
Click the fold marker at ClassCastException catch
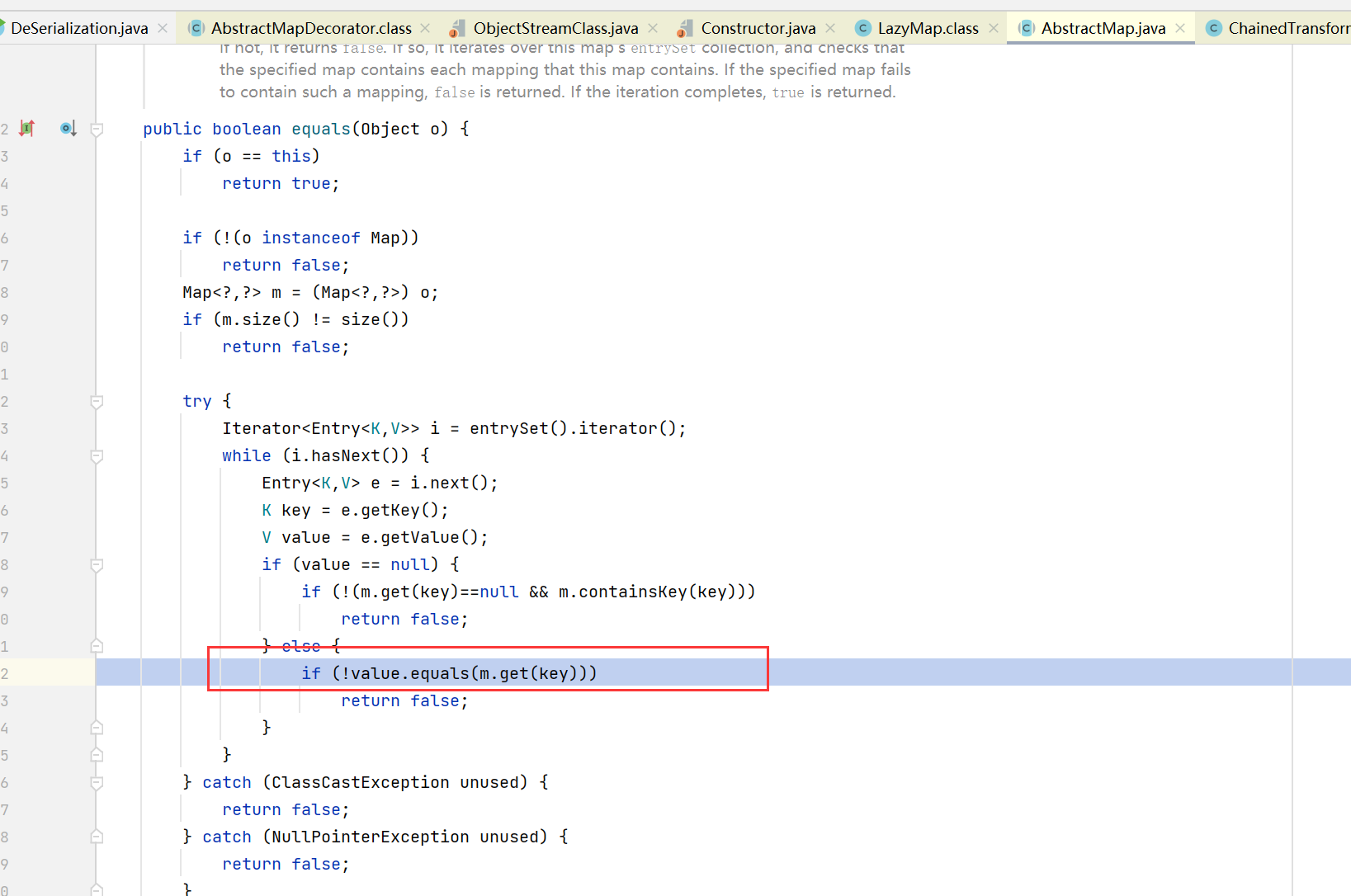pyautogui.click(x=97, y=782)
